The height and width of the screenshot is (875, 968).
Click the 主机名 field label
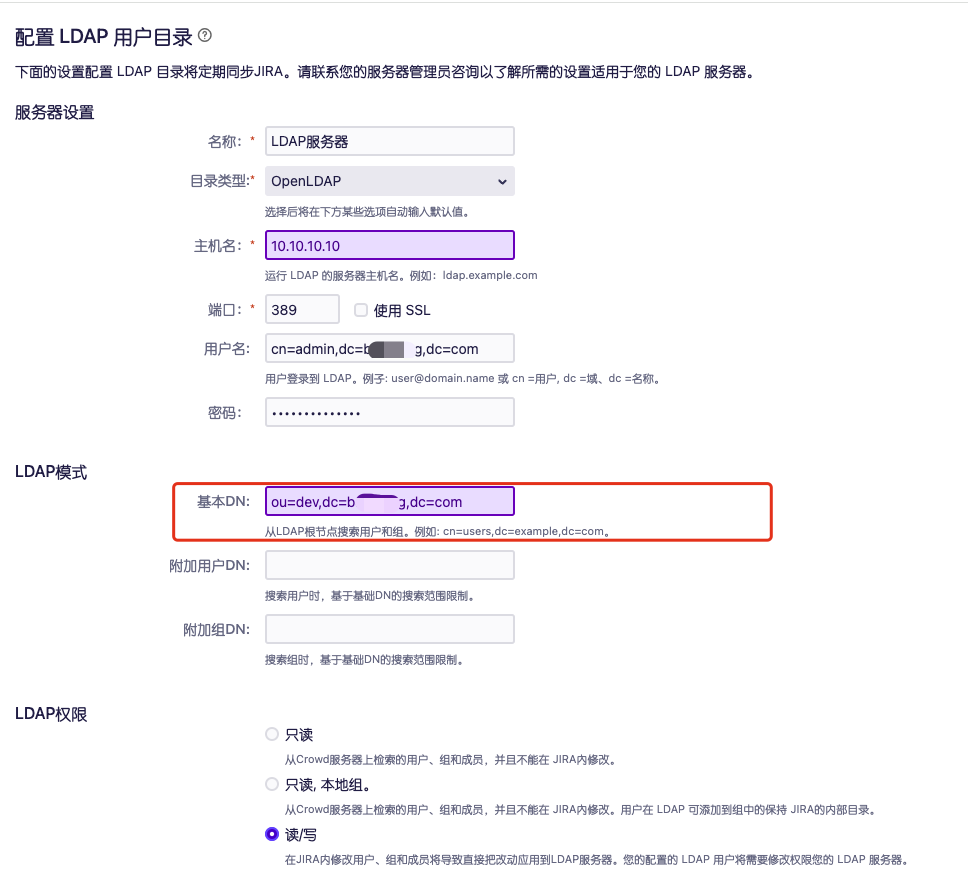click(223, 245)
